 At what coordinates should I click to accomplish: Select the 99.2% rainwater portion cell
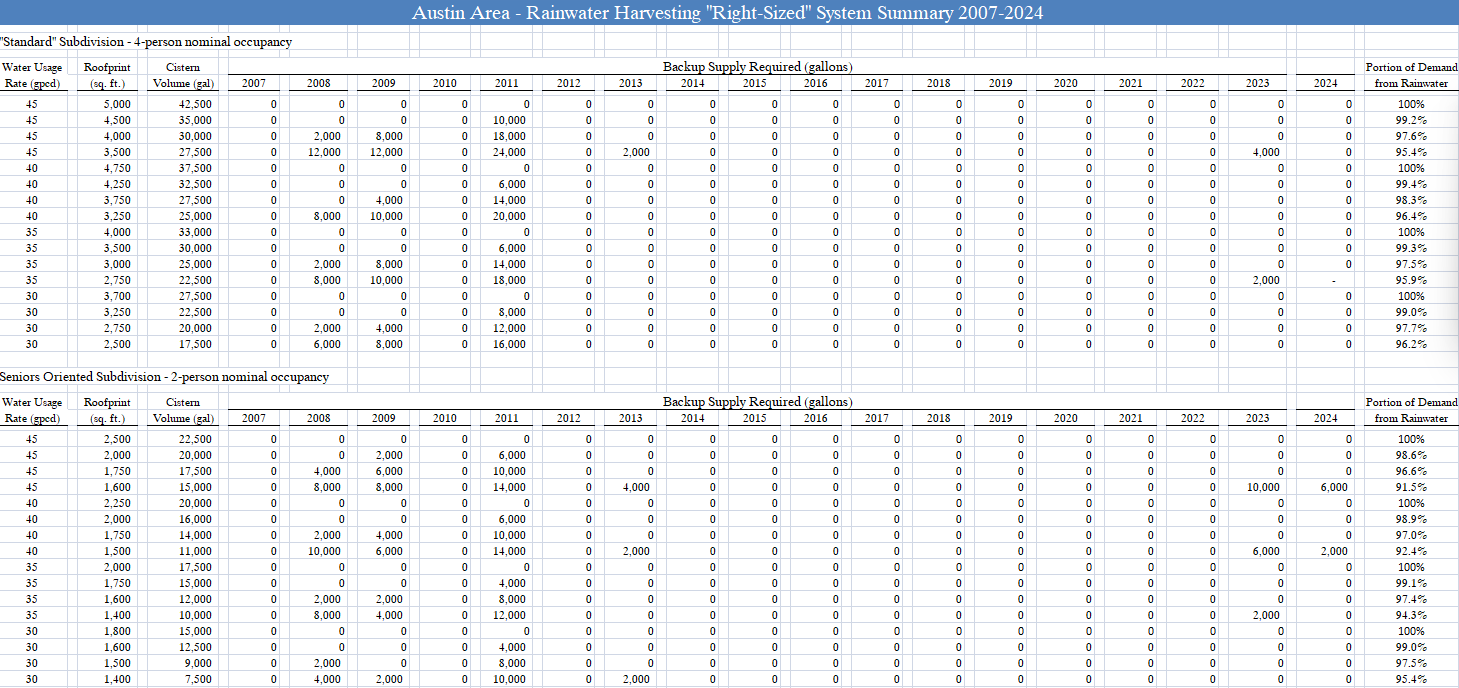[x=1411, y=120]
